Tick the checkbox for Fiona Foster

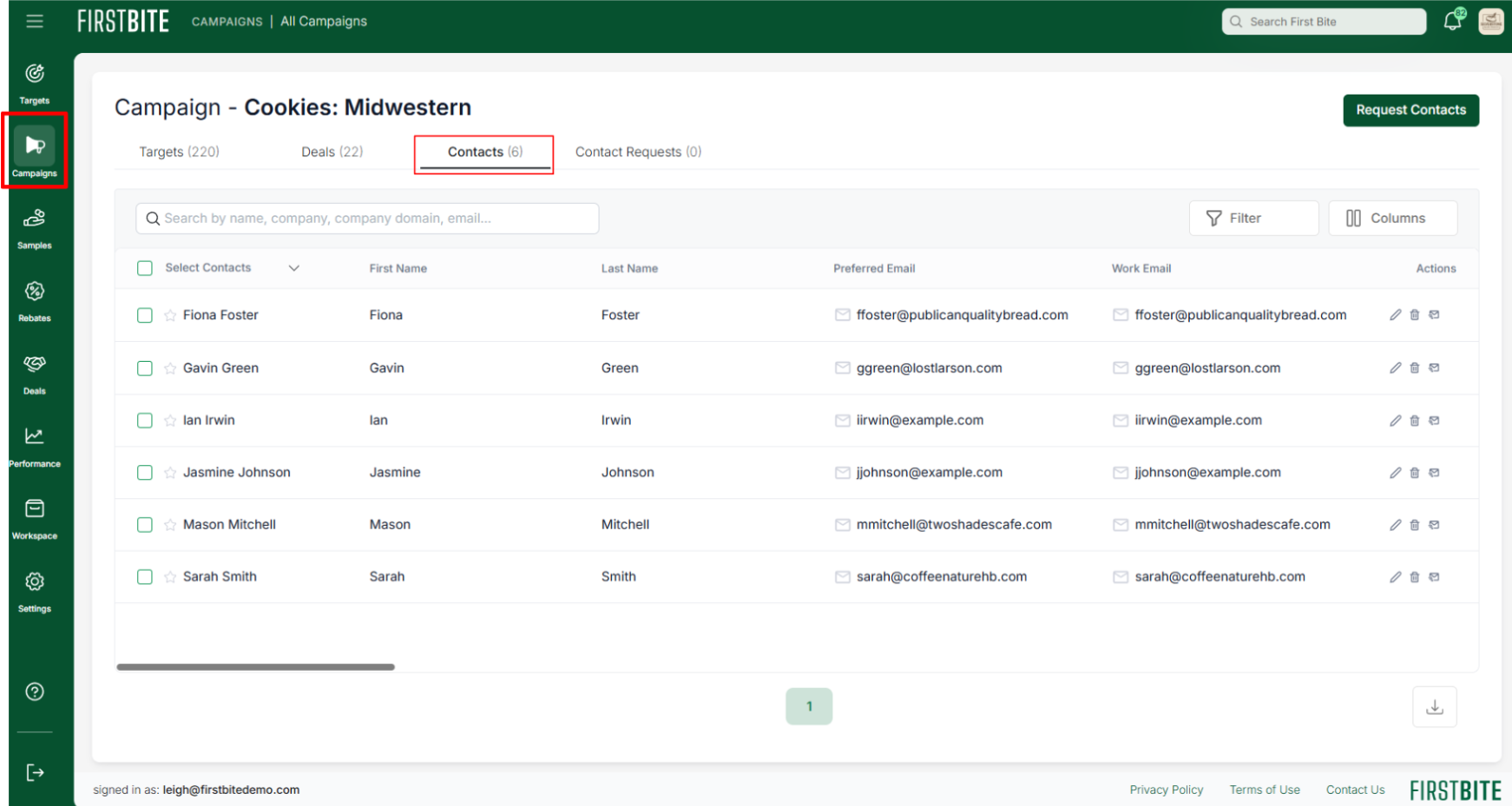(145, 315)
